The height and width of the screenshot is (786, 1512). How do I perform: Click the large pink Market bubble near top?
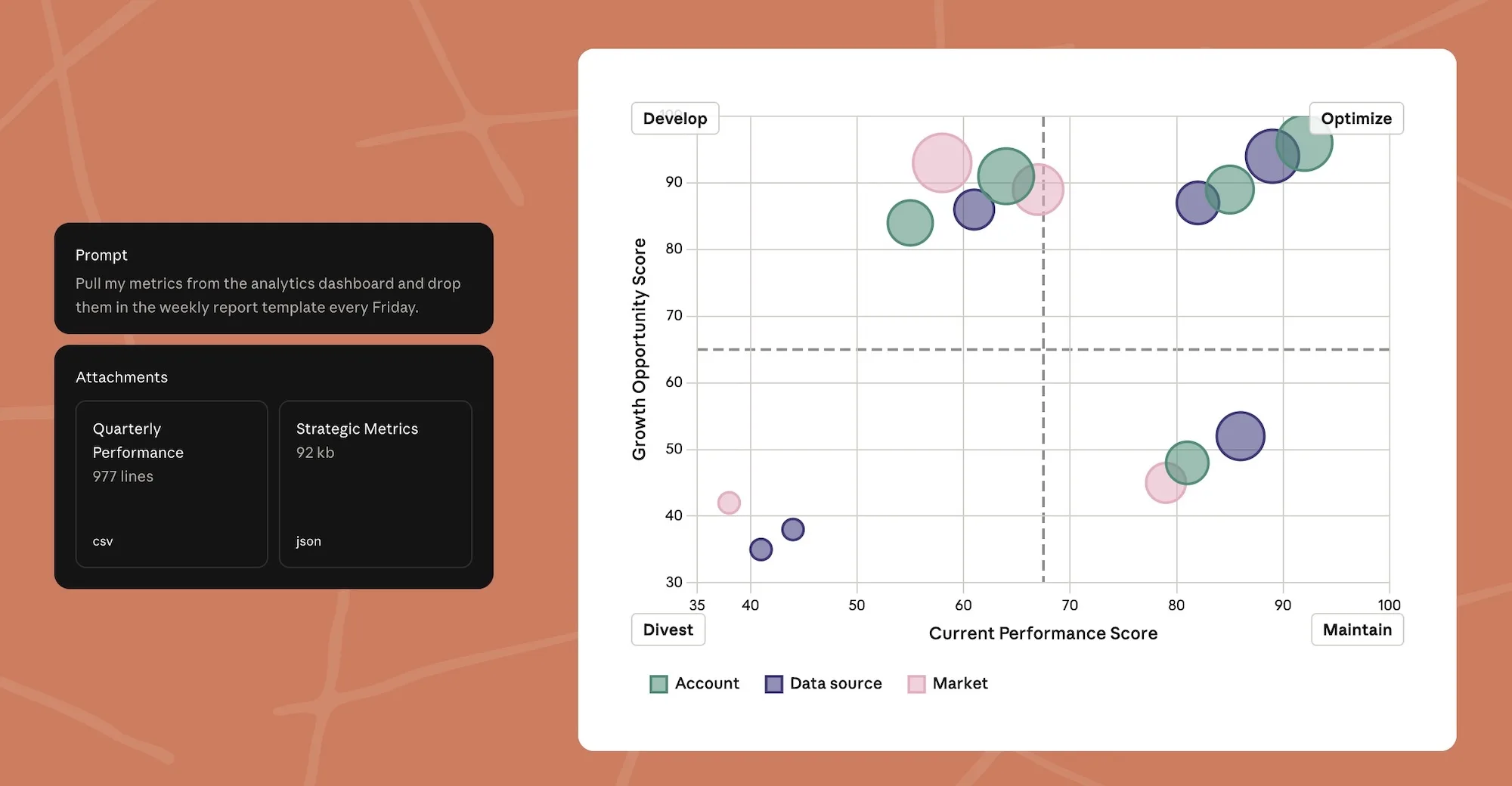tap(940, 162)
